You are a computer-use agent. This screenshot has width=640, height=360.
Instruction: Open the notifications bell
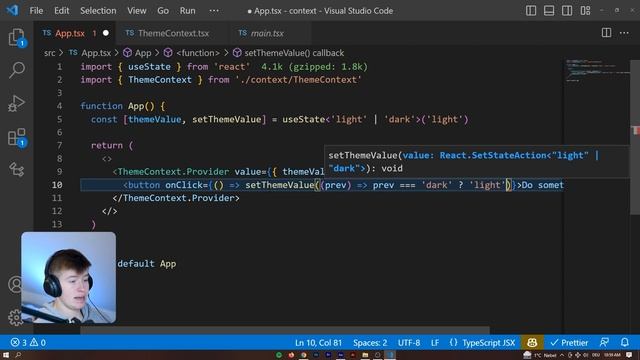pyautogui.click(x=624, y=342)
